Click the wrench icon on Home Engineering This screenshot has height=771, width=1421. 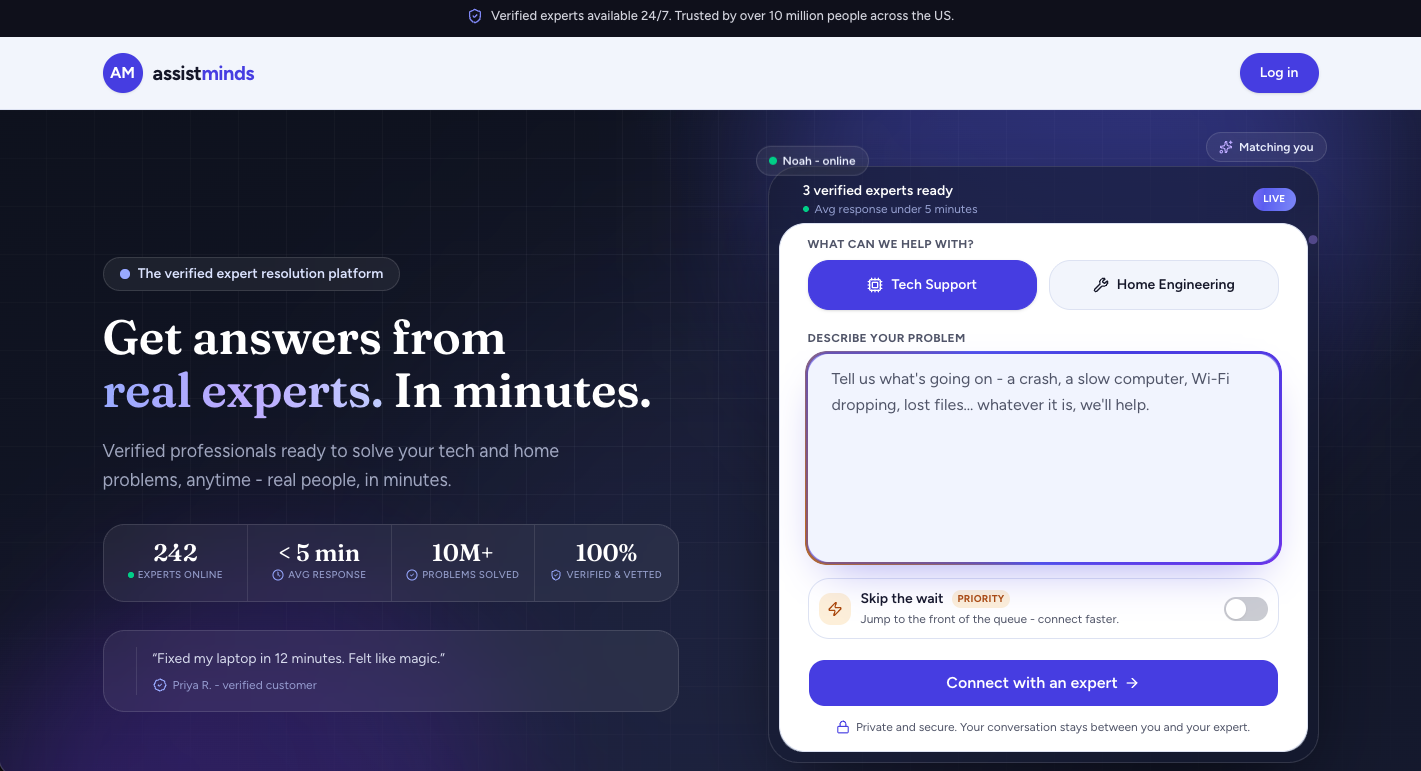click(1101, 285)
